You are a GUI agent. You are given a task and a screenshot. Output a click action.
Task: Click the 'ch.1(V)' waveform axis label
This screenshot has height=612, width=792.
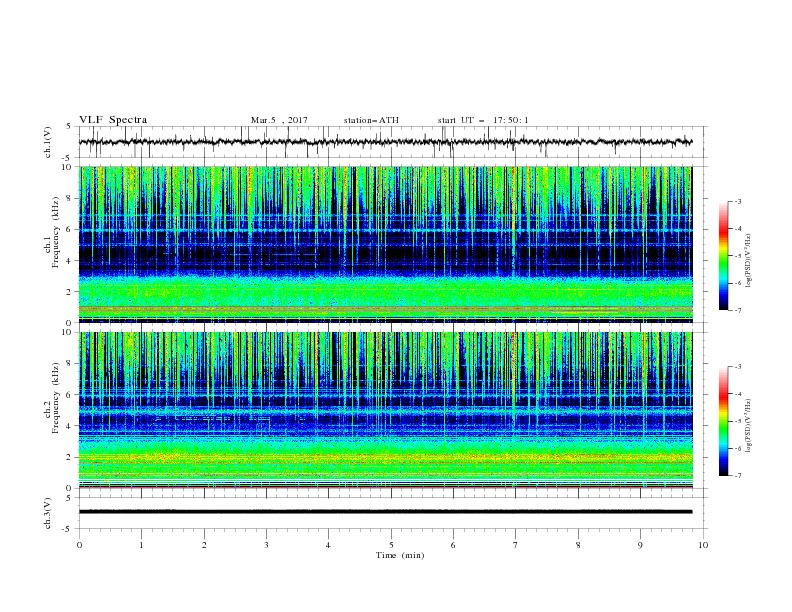click(48, 142)
